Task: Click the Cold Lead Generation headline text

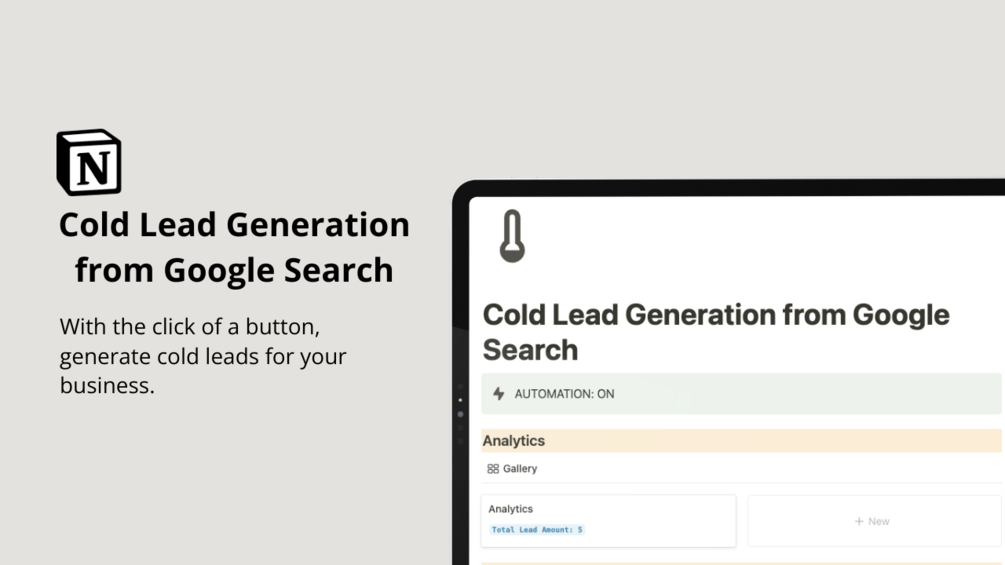Action: (234, 247)
